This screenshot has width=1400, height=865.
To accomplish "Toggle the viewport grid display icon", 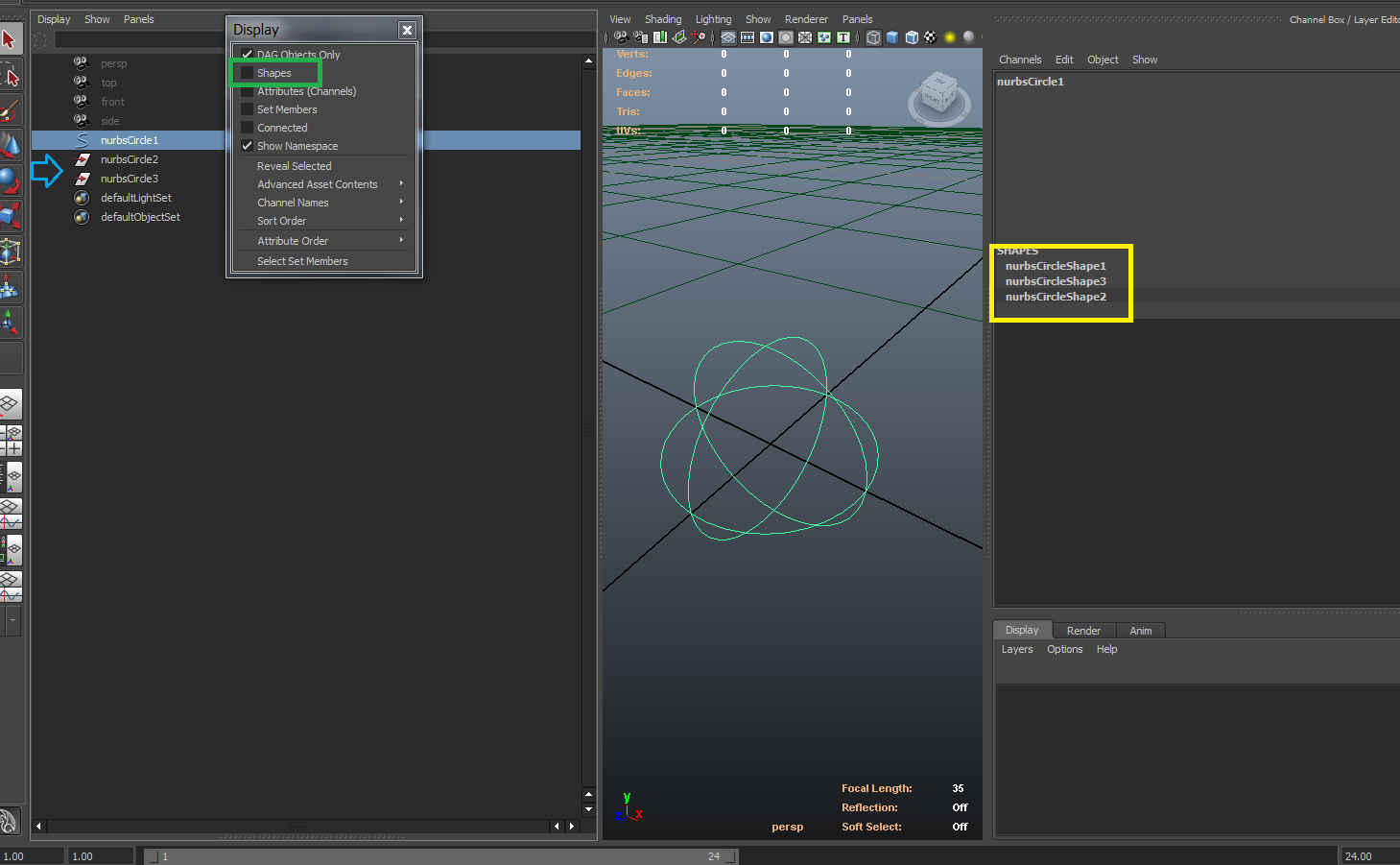I will point(728,37).
